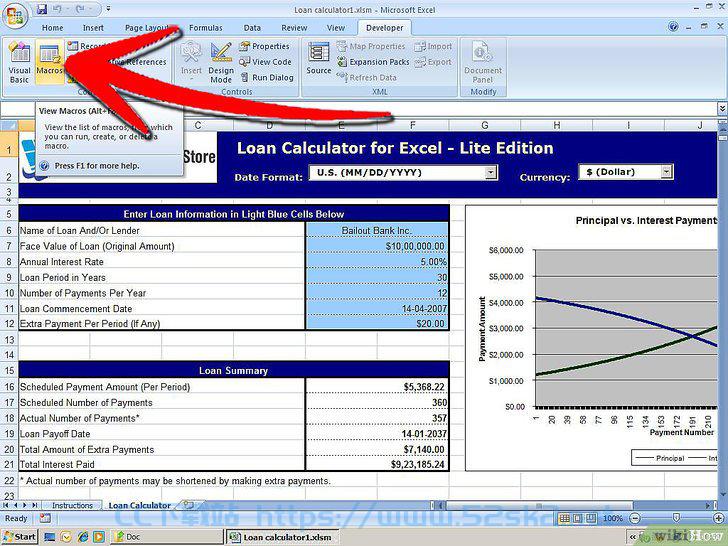The image size is (728, 546).
Task: Click the Office button orb
Action: pos(15,15)
